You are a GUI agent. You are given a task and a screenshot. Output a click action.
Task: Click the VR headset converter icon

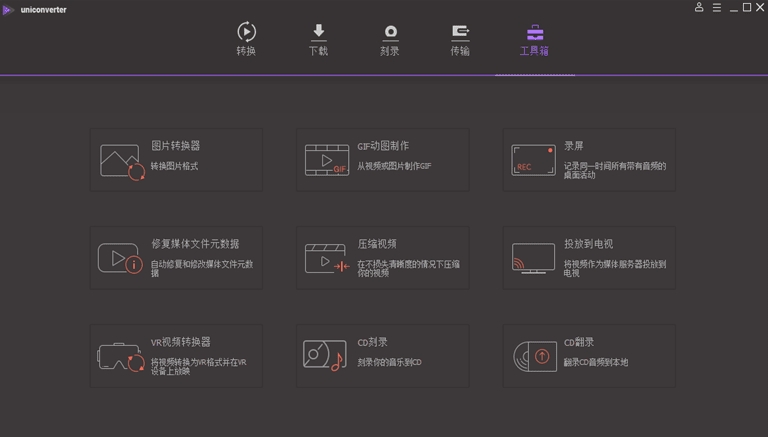pyautogui.click(x=121, y=357)
